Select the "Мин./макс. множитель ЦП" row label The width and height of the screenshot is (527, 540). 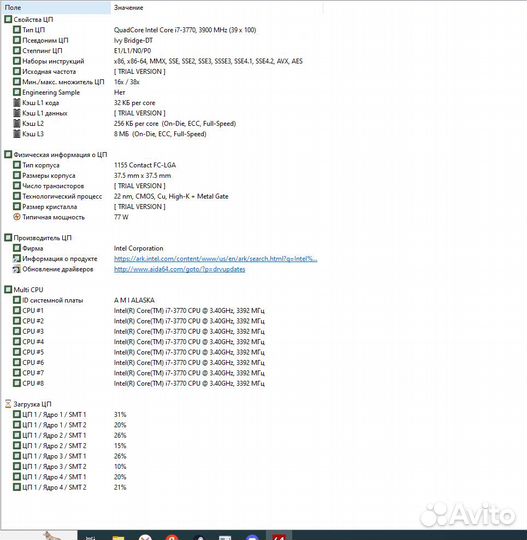(63, 82)
